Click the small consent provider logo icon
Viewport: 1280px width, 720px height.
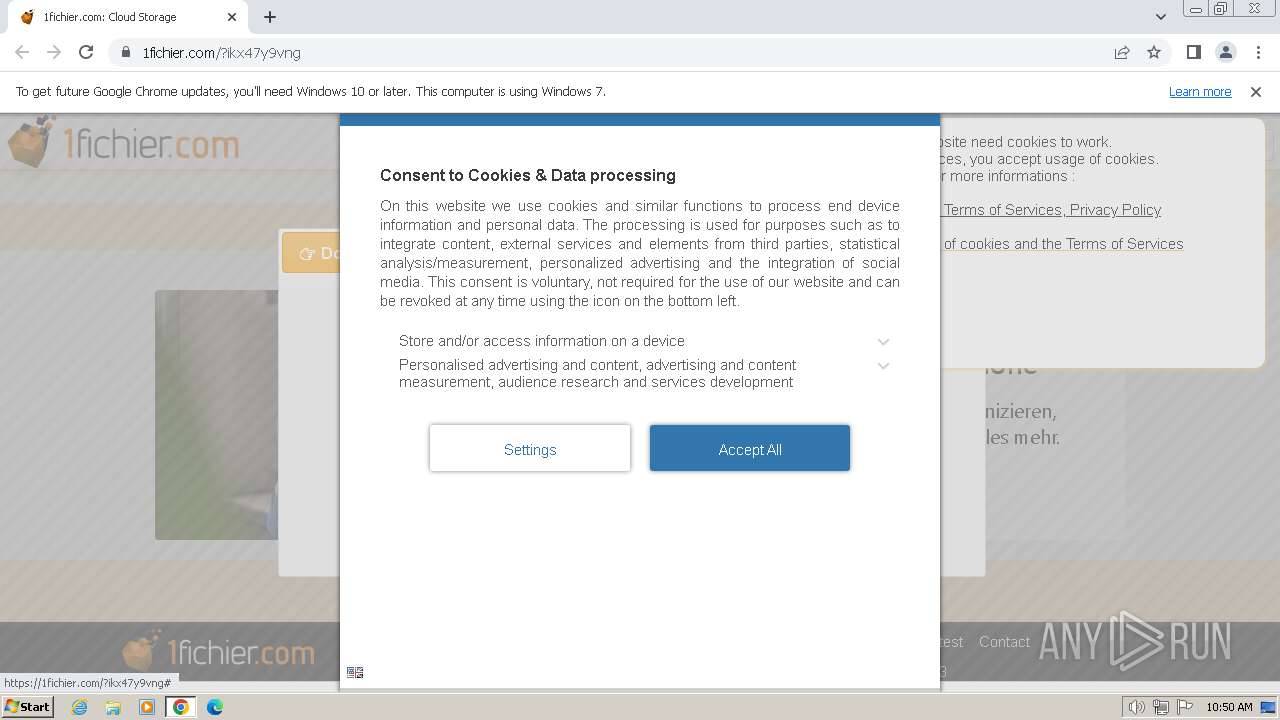tap(355, 672)
